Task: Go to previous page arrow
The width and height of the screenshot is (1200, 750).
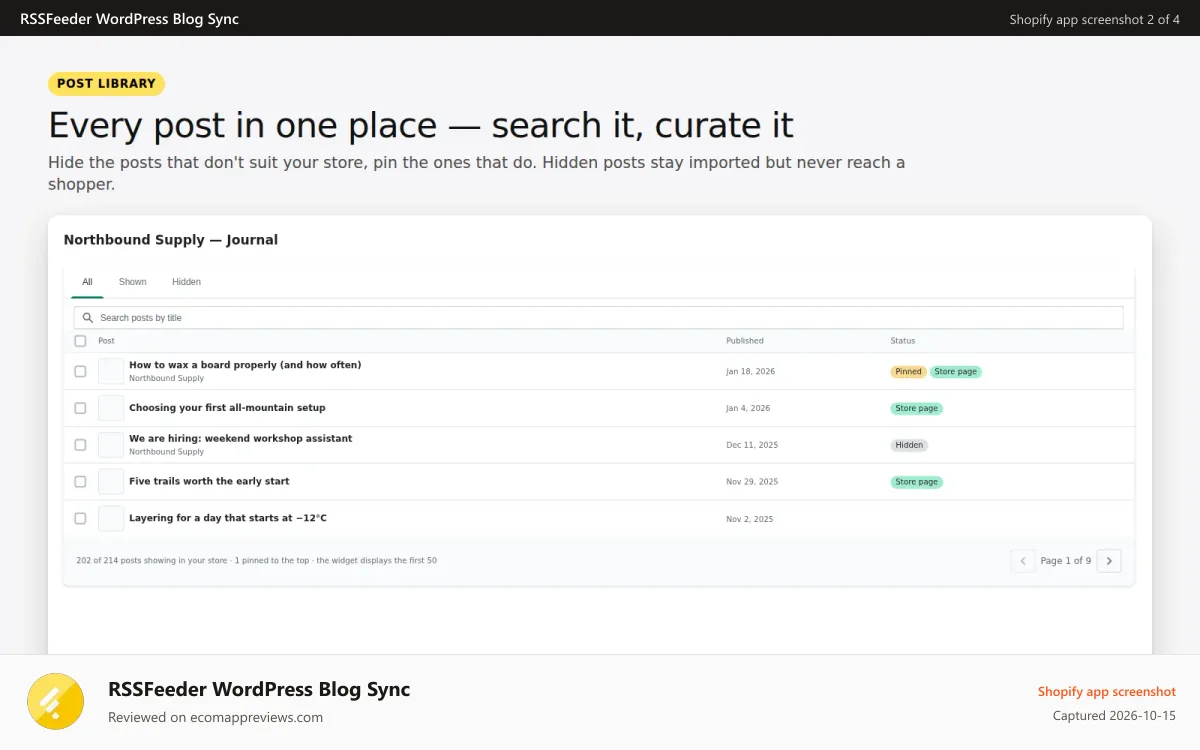Action: (x=1022, y=561)
